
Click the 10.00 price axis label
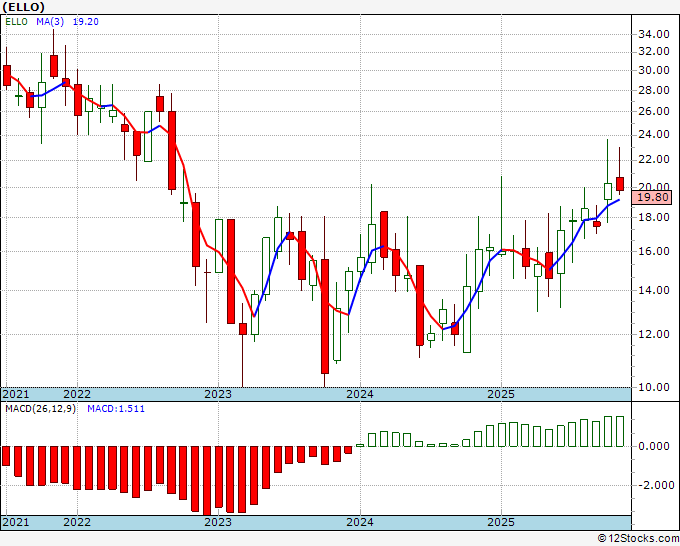pos(654,387)
